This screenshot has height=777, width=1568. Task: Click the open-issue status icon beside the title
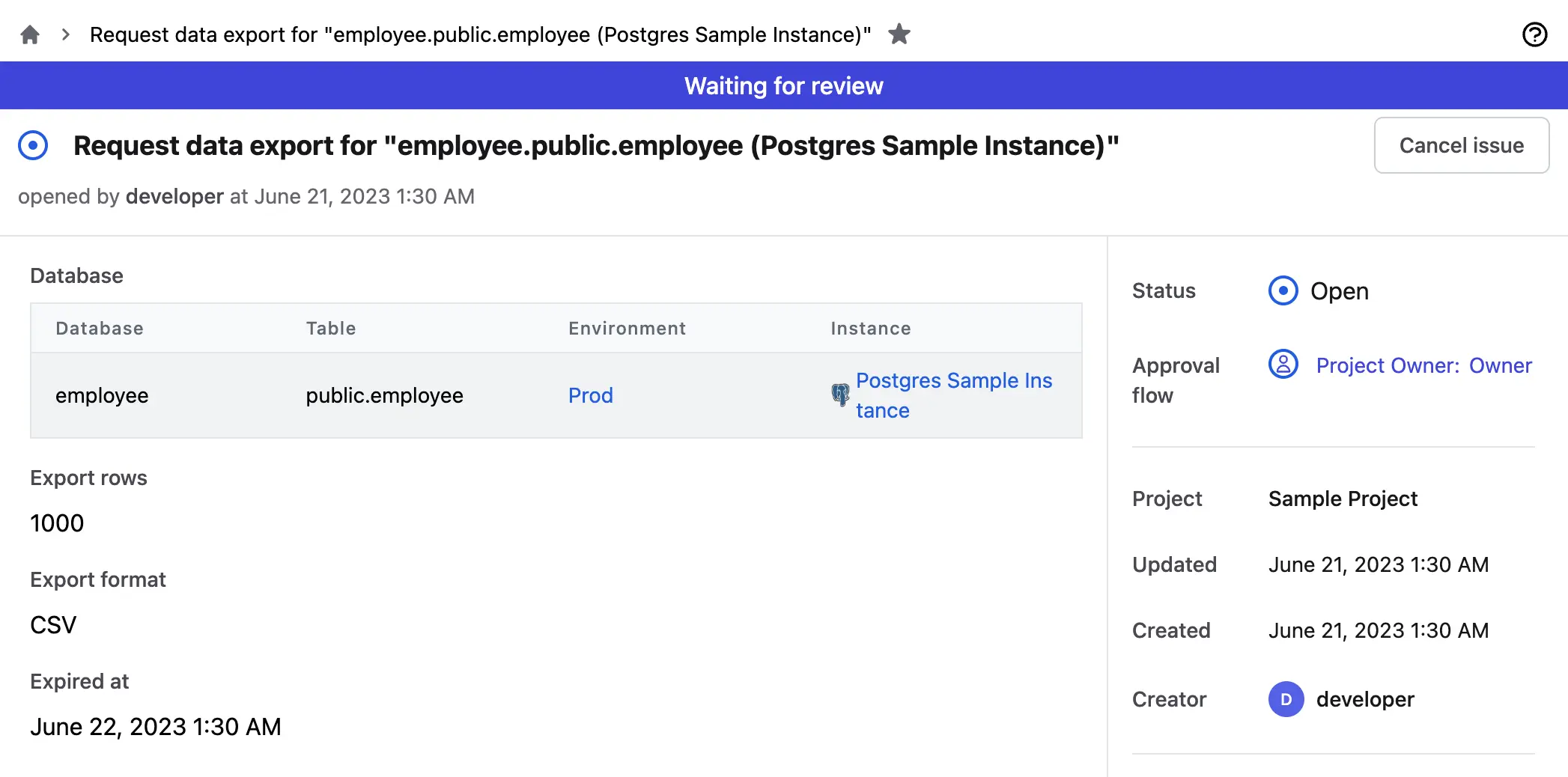coord(33,145)
